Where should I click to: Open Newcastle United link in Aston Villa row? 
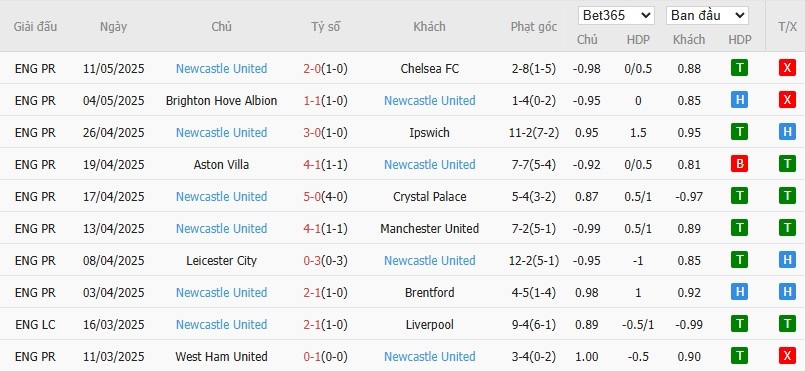click(x=430, y=164)
